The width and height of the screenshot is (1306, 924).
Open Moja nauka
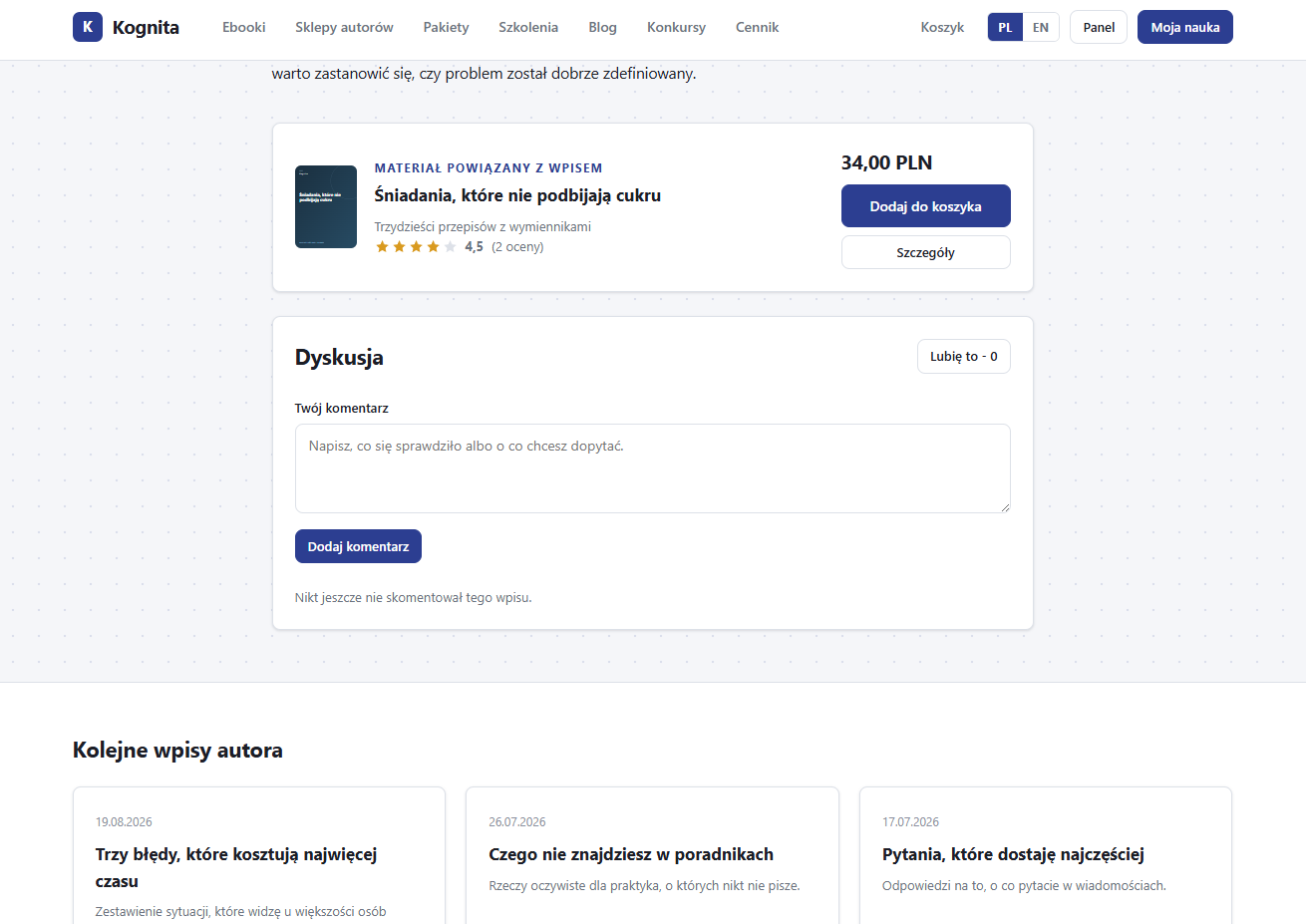point(1185,27)
